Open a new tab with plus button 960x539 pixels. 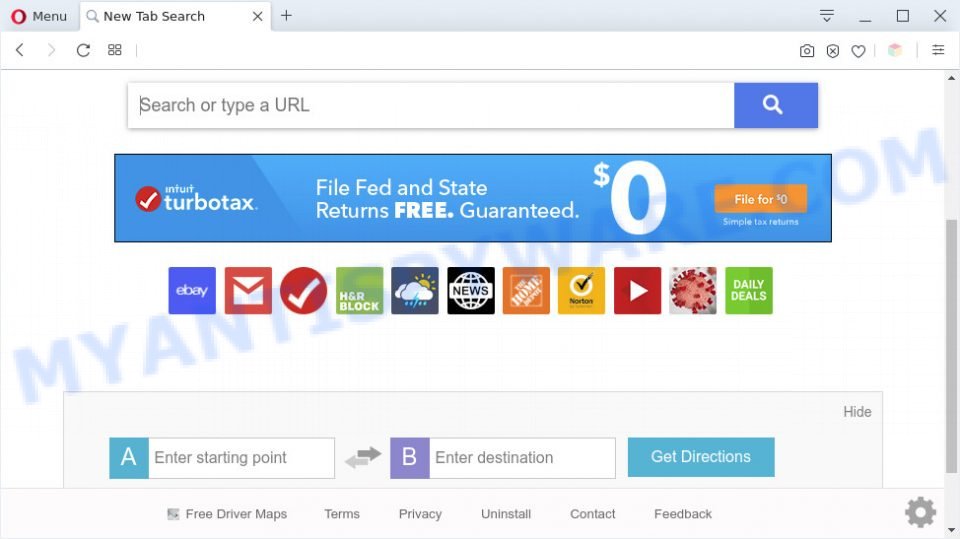[286, 16]
